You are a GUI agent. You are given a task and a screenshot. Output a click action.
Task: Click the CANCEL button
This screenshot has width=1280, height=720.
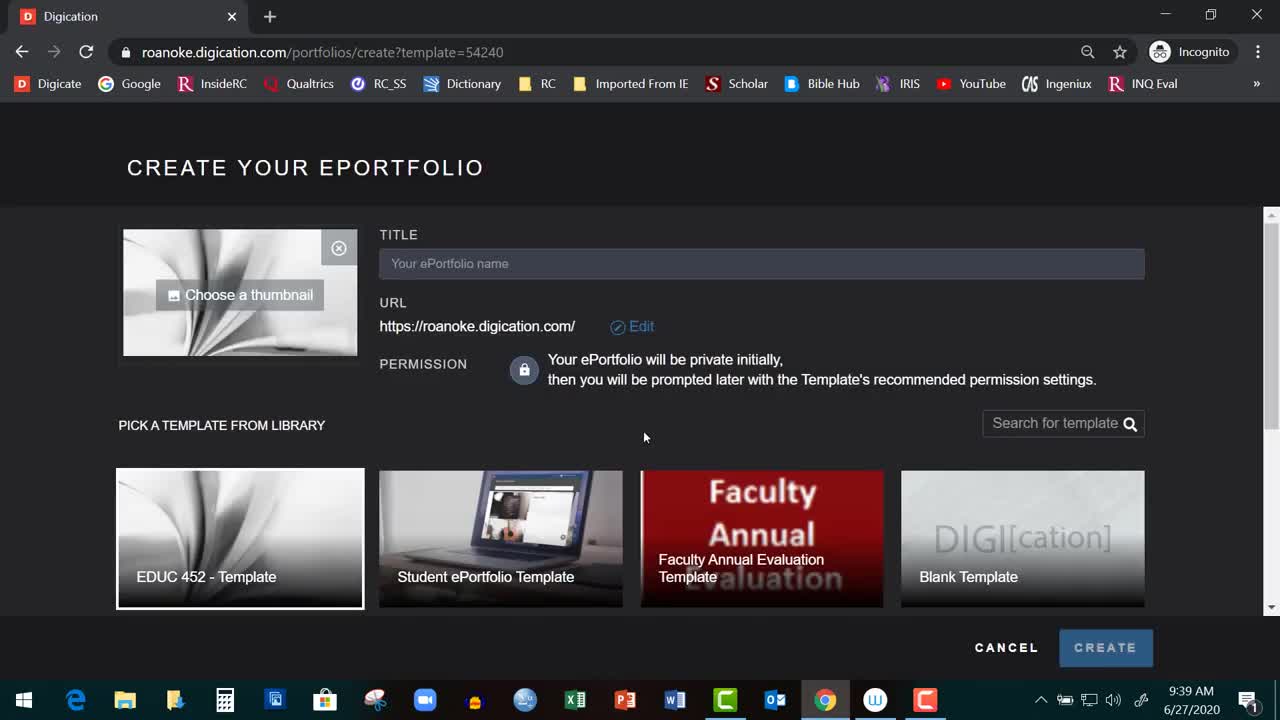pyautogui.click(x=1007, y=648)
